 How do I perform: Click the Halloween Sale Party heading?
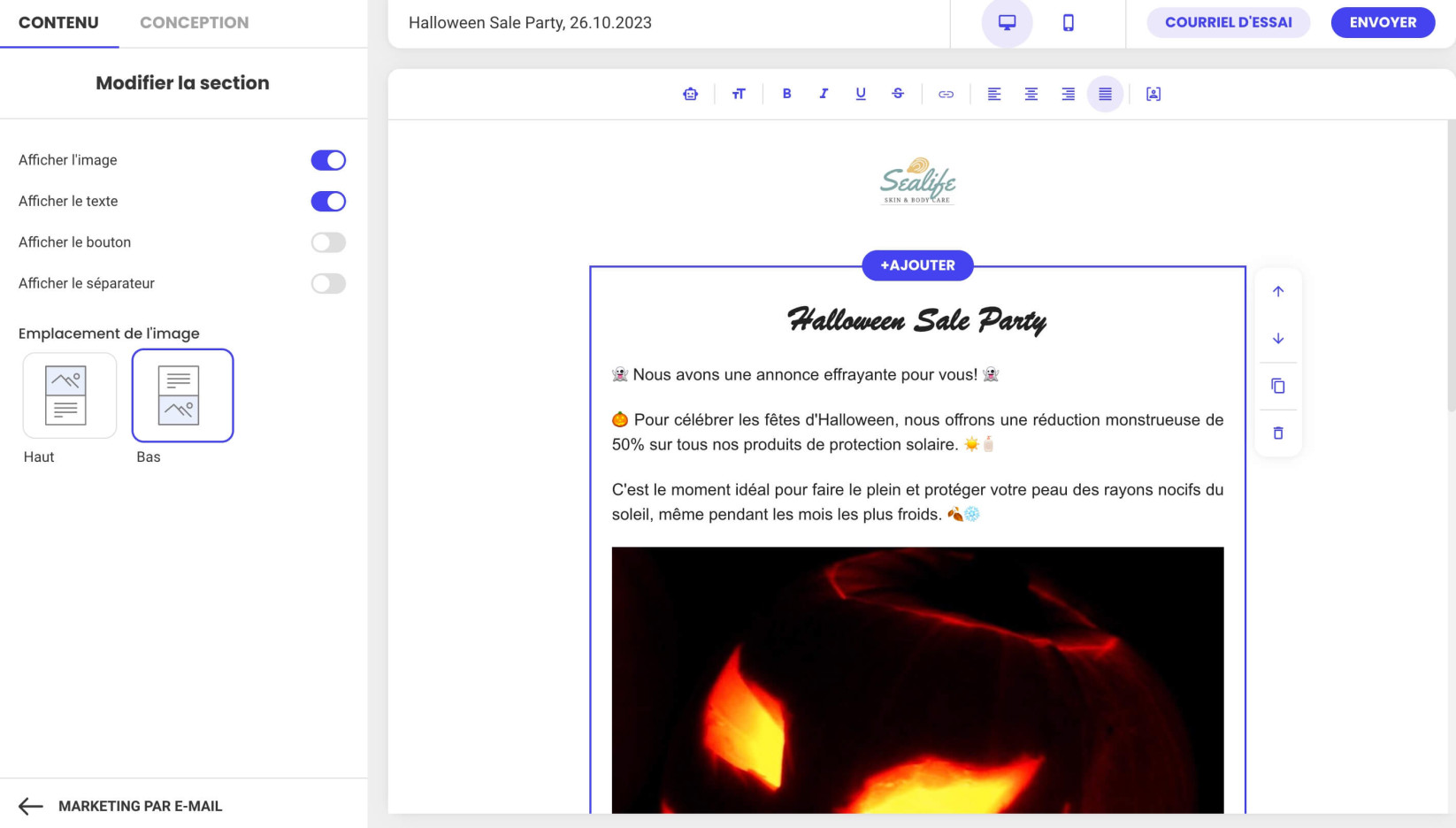tap(917, 319)
